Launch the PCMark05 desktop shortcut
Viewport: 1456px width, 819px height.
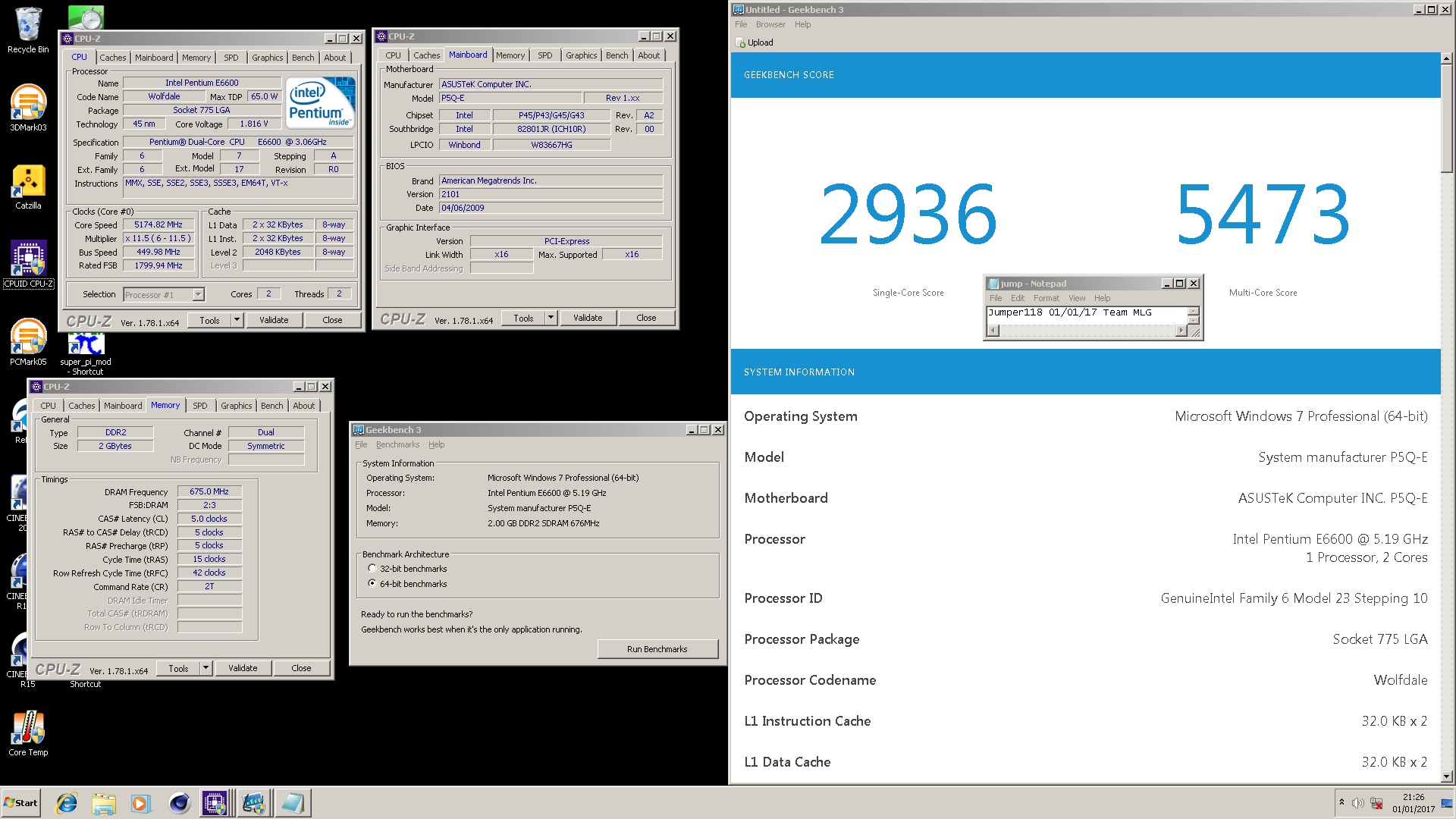[28, 342]
